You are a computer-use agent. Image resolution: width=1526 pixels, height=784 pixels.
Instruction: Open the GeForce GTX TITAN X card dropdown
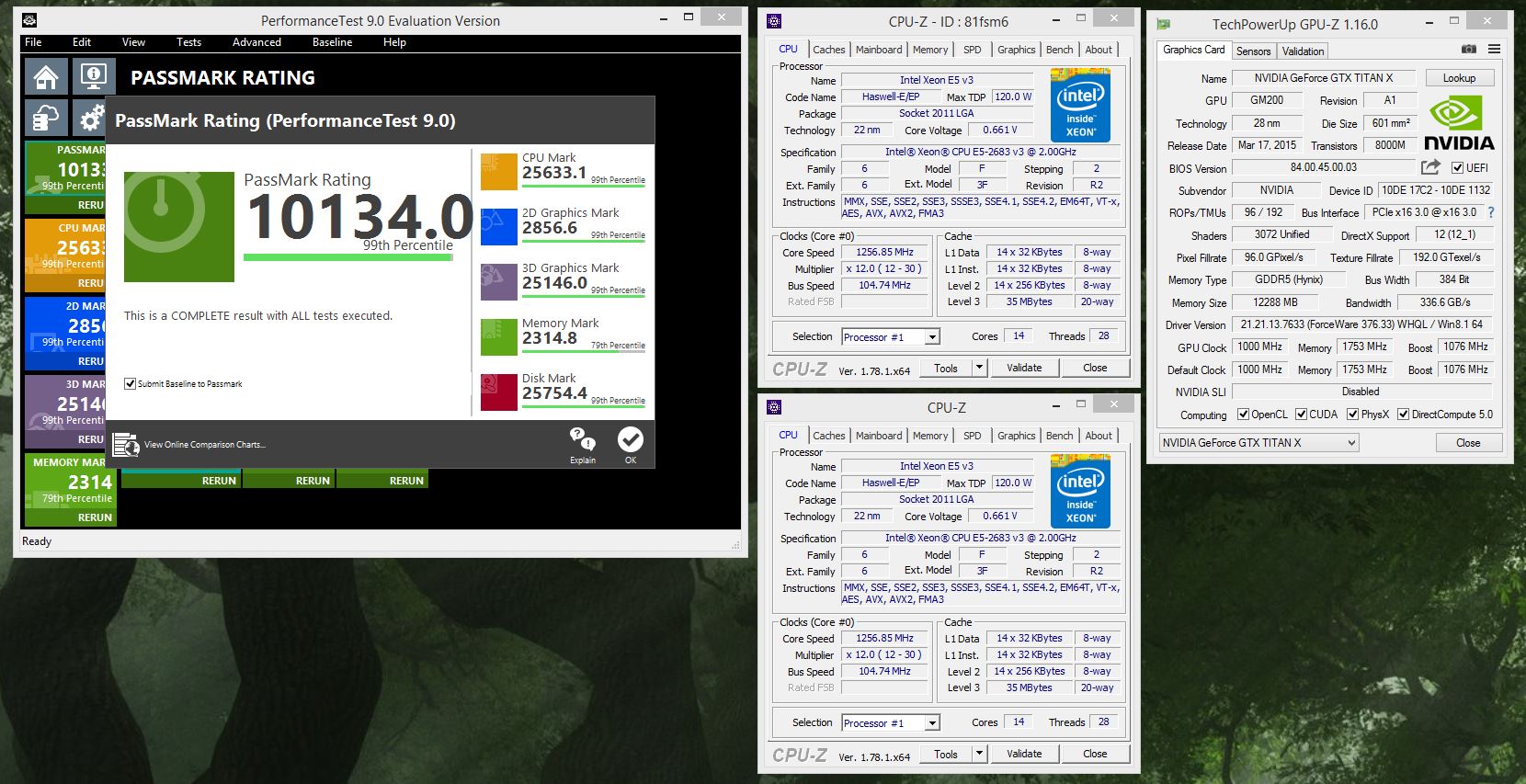1258,443
